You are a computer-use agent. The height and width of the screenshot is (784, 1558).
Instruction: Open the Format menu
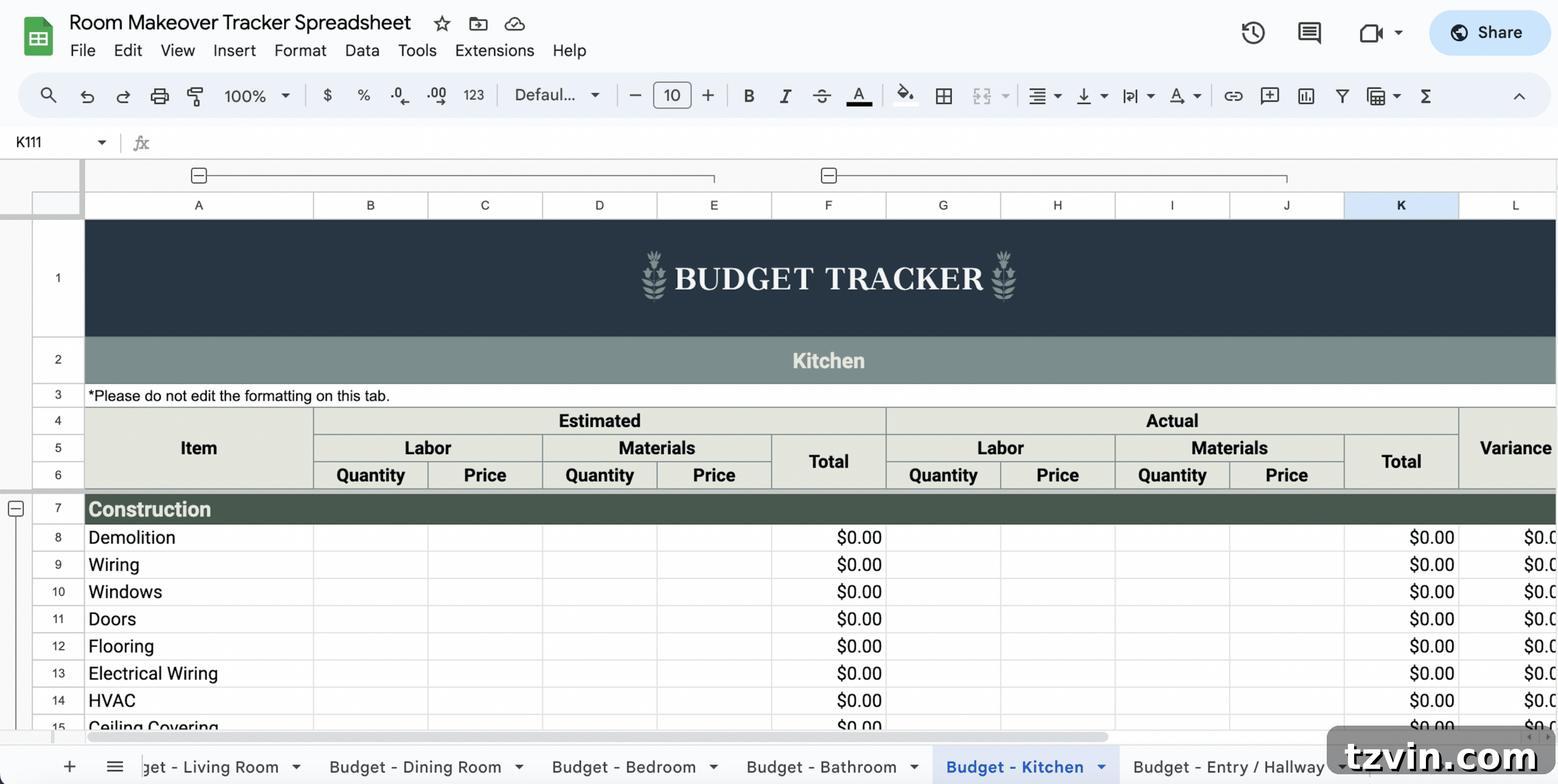click(x=300, y=50)
